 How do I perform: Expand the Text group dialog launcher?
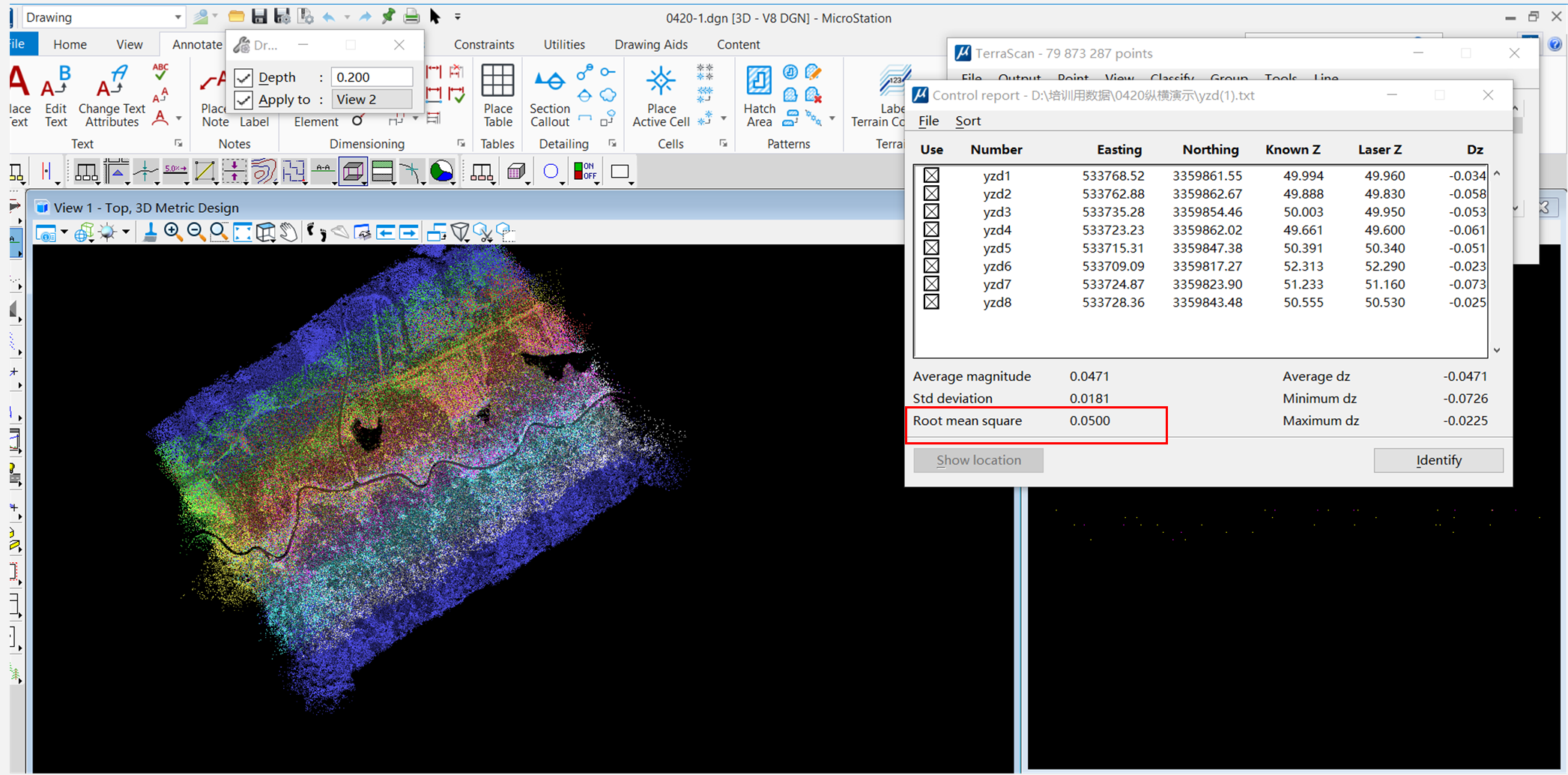point(178,143)
